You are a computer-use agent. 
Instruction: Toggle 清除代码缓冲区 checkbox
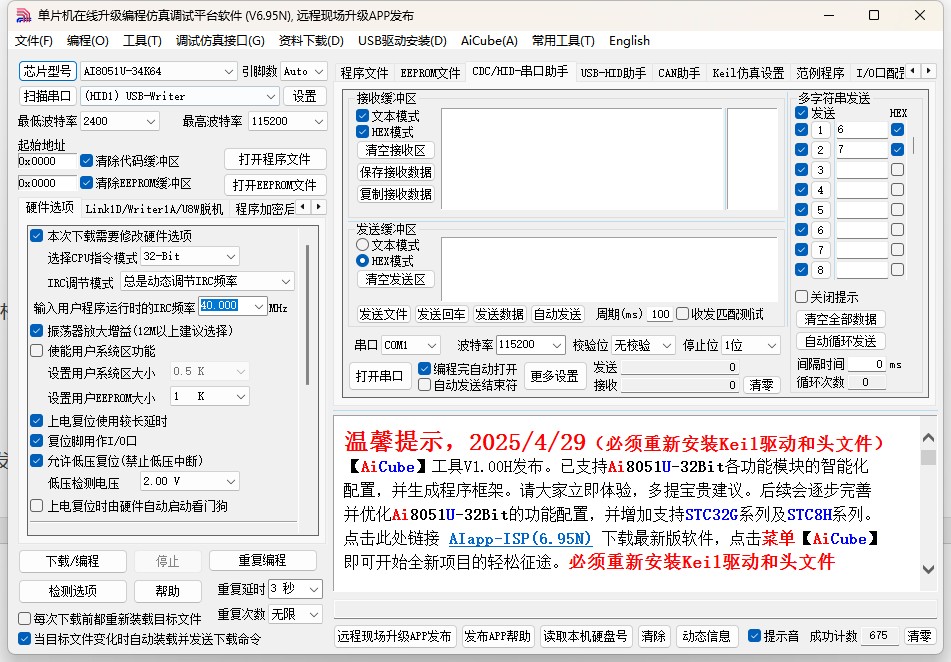click(86, 161)
